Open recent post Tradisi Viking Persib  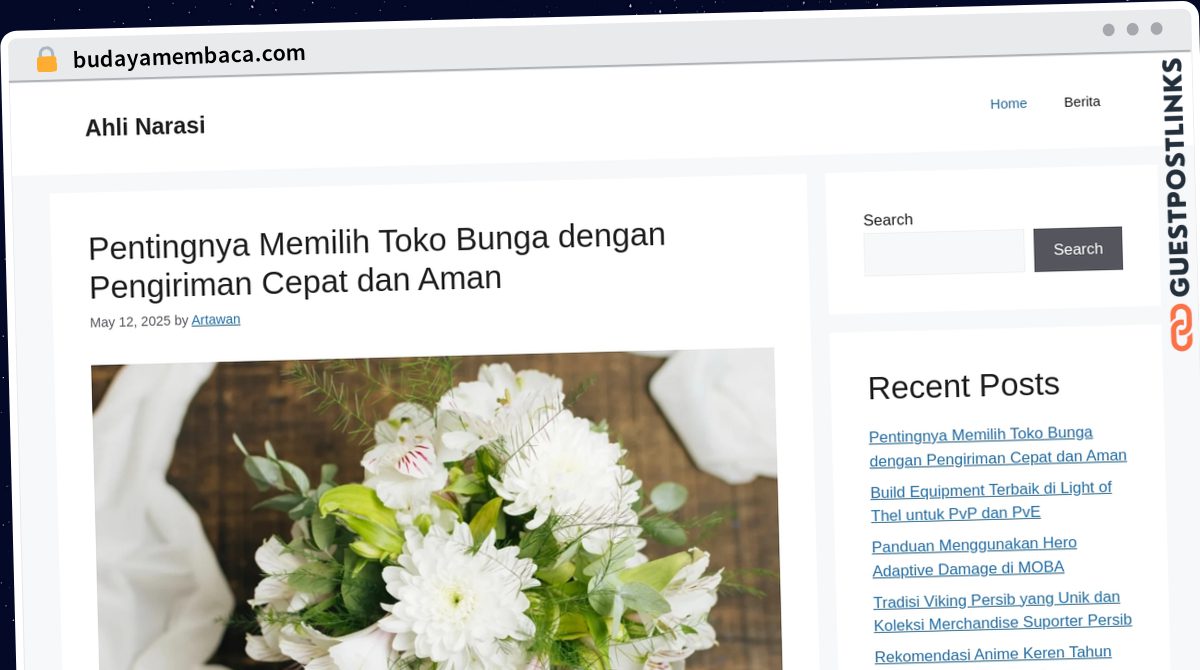(1002, 610)
